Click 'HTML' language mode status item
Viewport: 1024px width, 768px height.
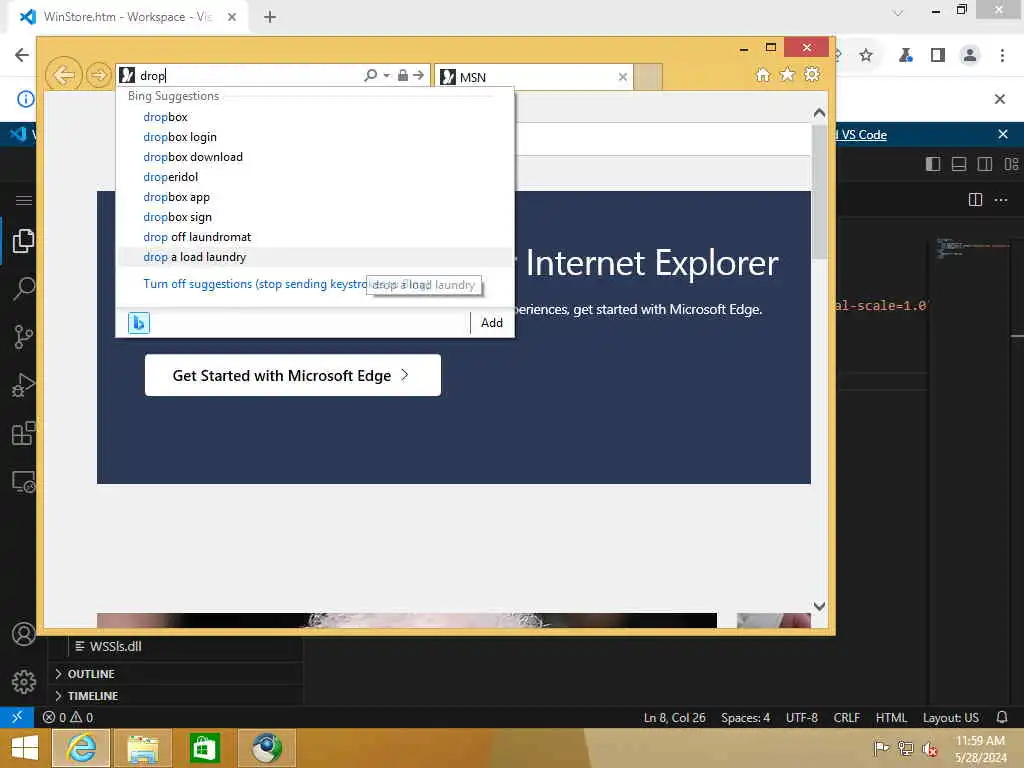tap(891, 717)
